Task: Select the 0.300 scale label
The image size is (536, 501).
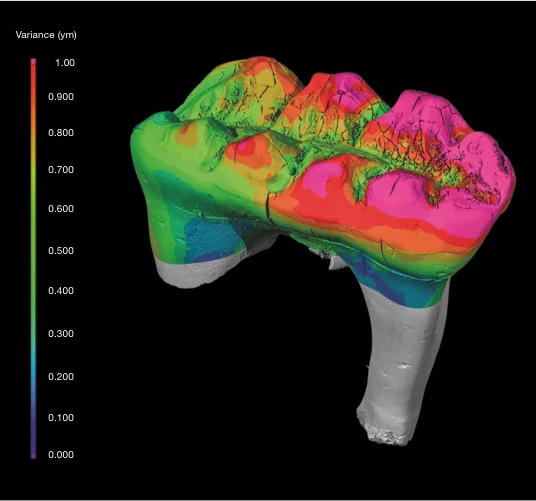Action: 61,334
